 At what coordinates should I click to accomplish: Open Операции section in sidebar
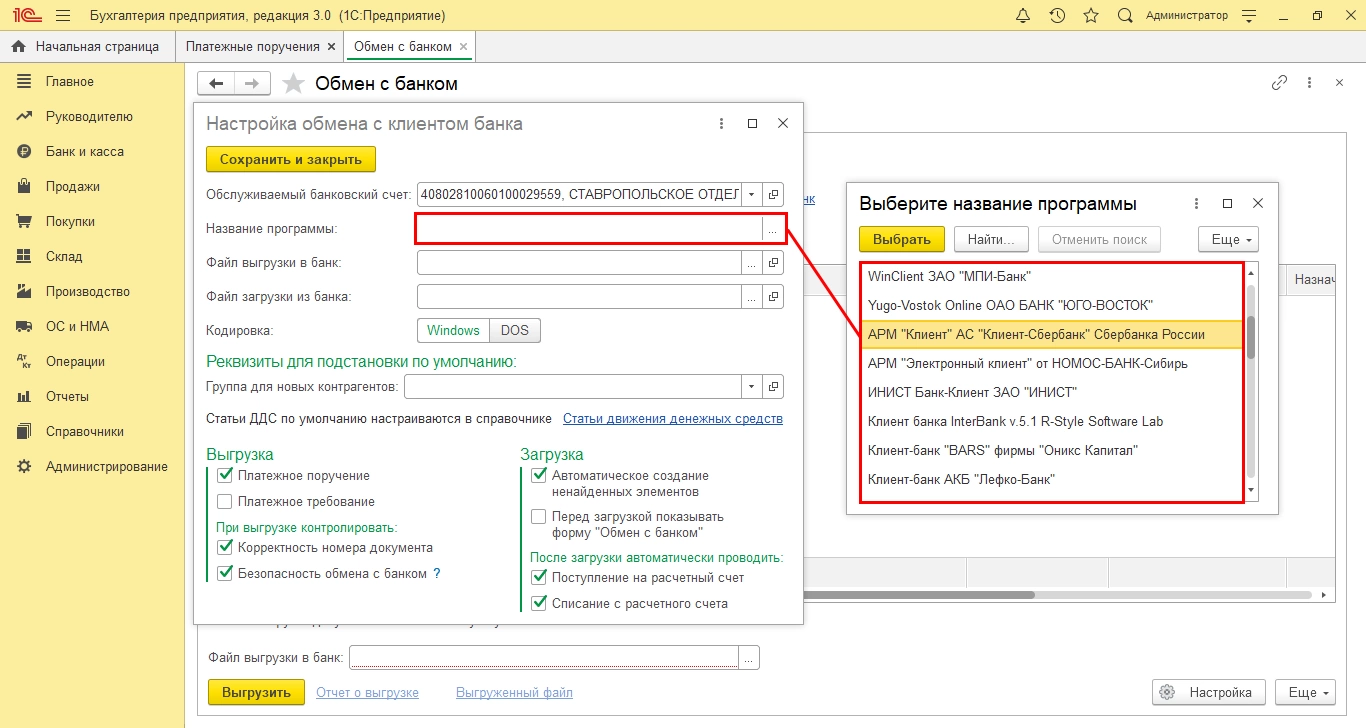tap(75, 362)
